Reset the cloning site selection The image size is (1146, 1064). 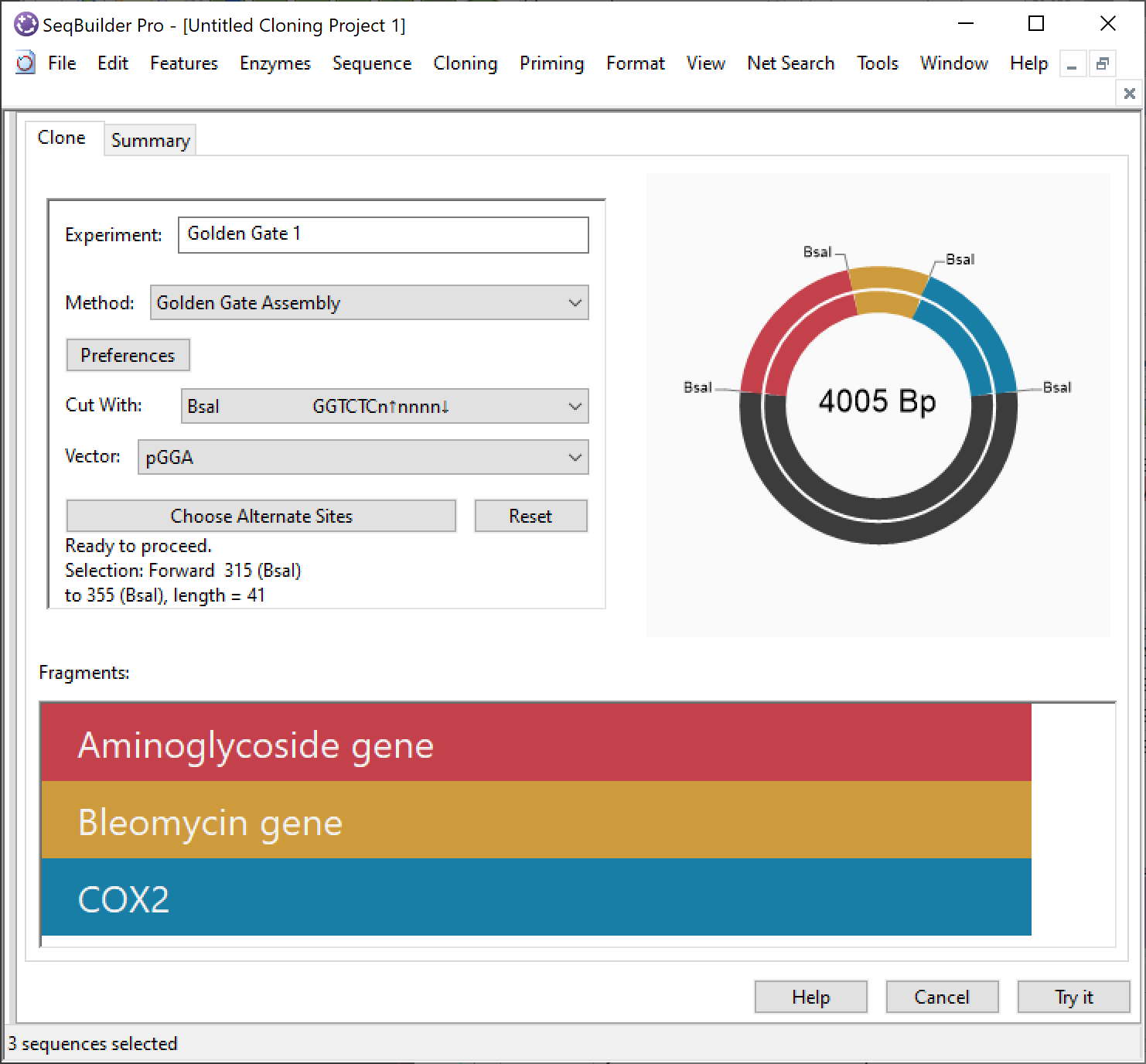click(x=530, y=517)
